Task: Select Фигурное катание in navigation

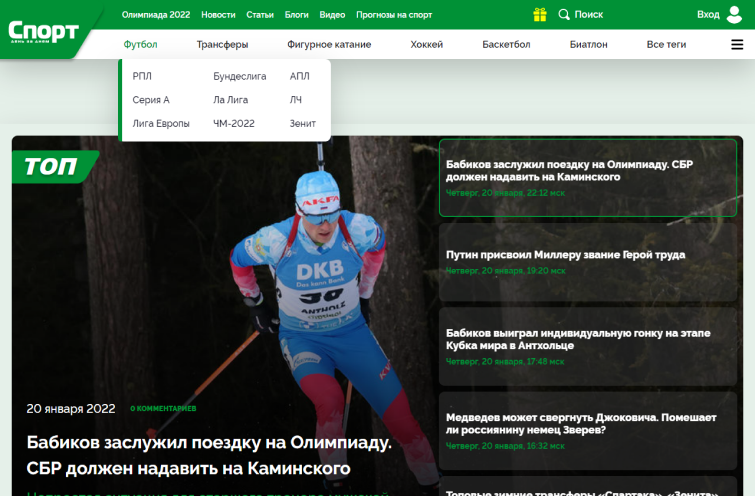Action: pos(329,45)
